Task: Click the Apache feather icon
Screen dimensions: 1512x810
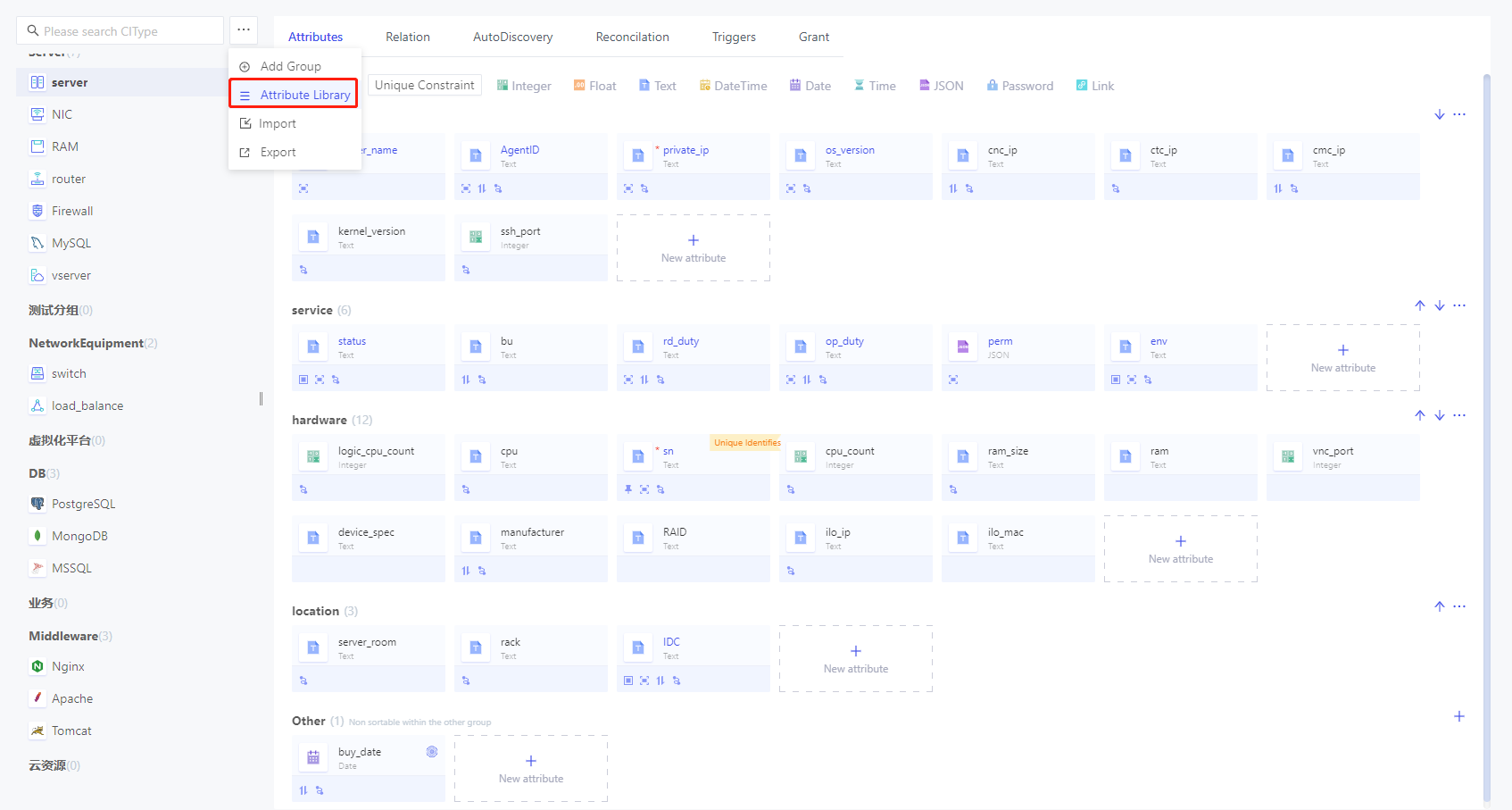Action: point(37,698)
